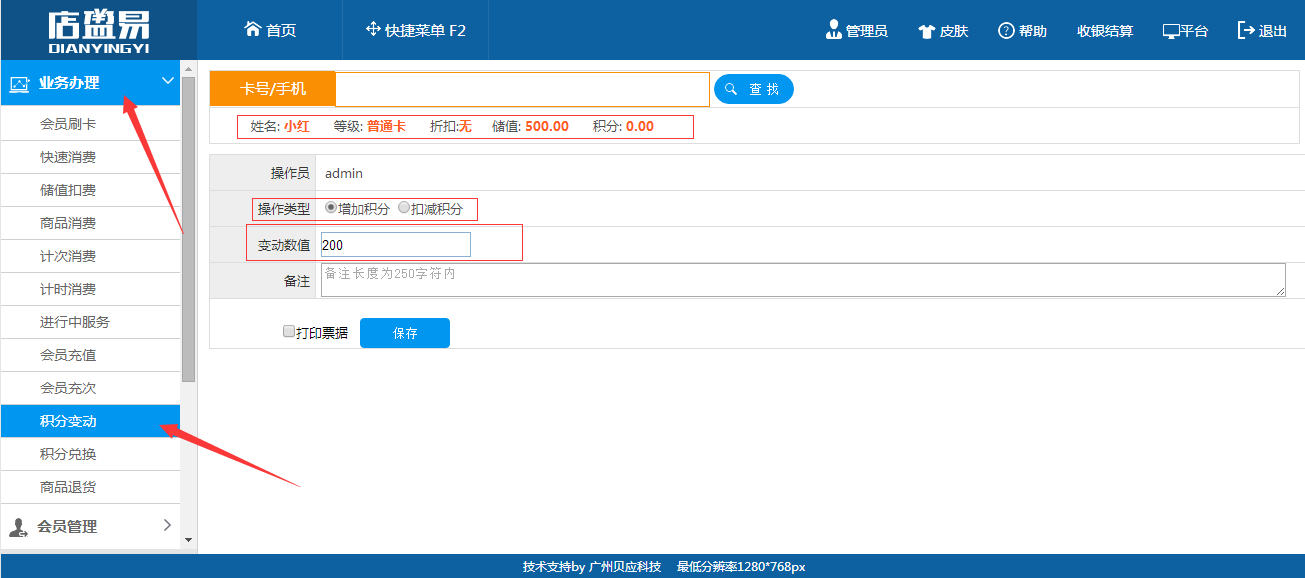The image size is (1305, 578).
Task: Click the operator value admin
Action: tap(344, 173)
